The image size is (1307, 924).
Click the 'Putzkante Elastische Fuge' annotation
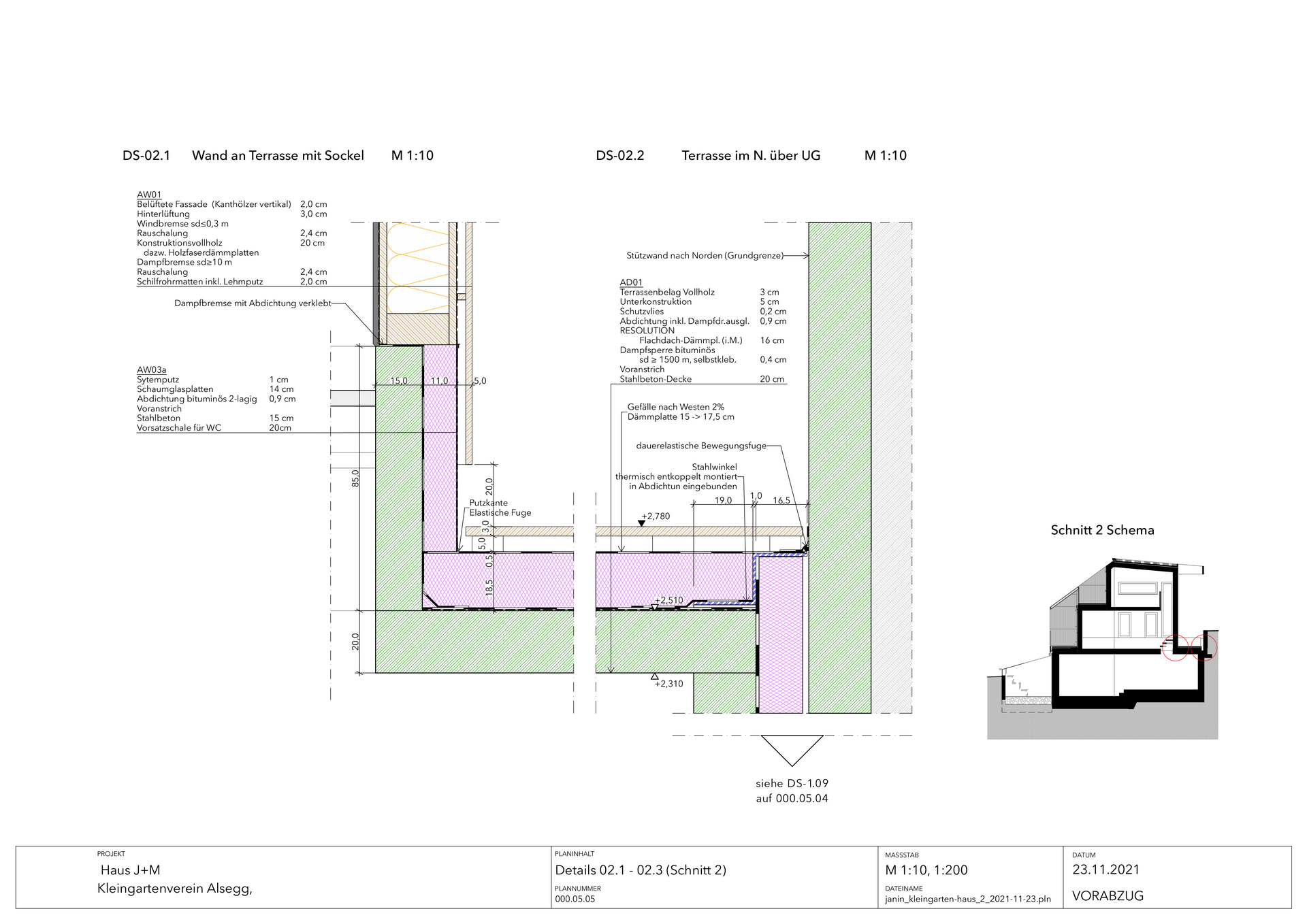click(x=500, y=508)
